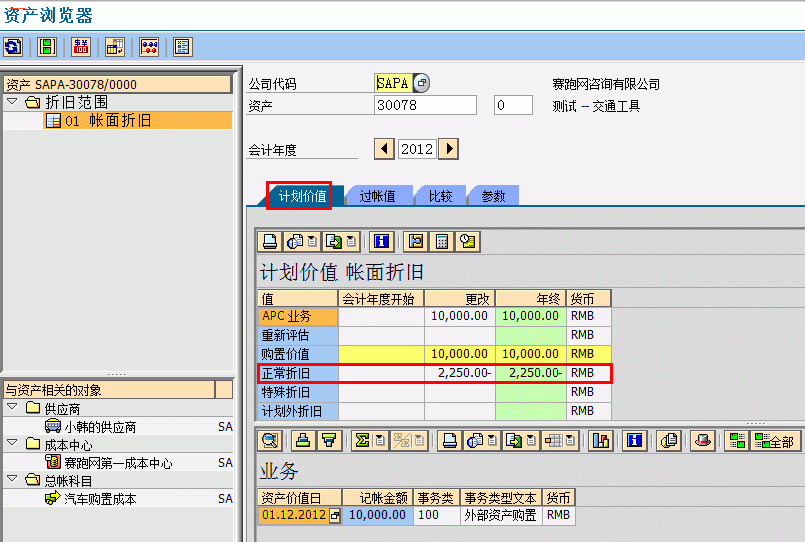Image resolution: width=805 pixels, height=542 pixels.
Task: Open vendor 小韩的供应商
Action: [x=100, y=427]
